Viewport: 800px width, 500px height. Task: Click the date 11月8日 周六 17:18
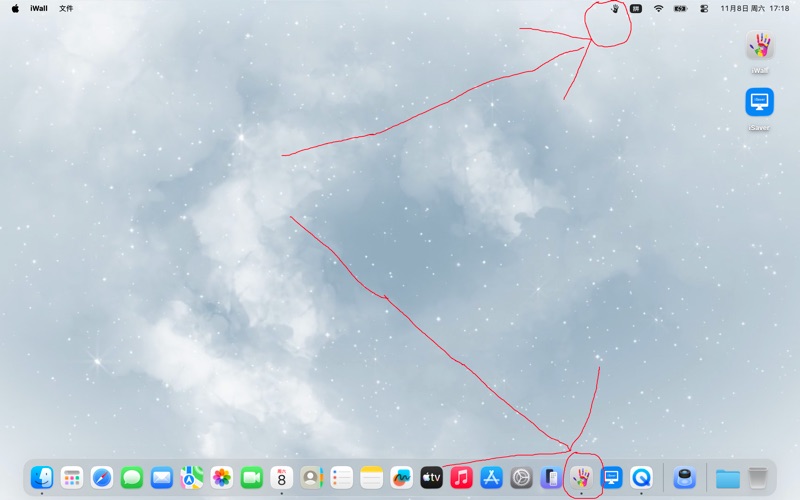(x=755, y=9)
